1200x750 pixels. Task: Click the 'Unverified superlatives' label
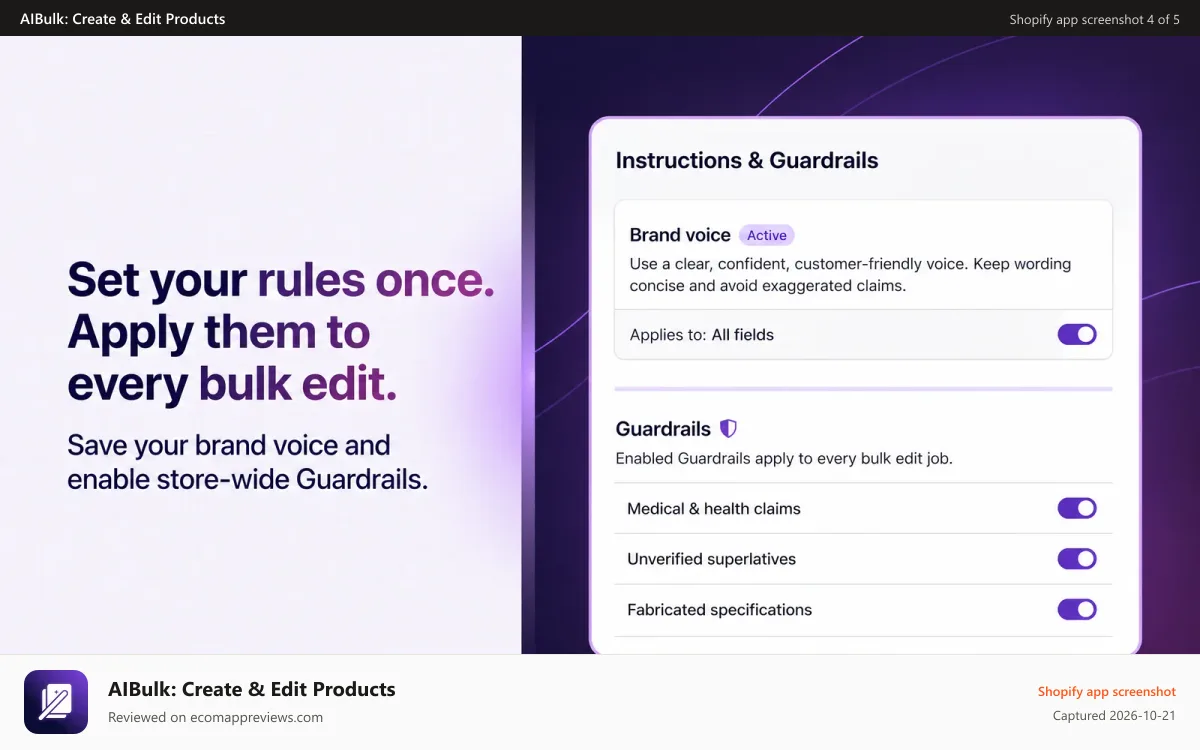pos(712,559)
